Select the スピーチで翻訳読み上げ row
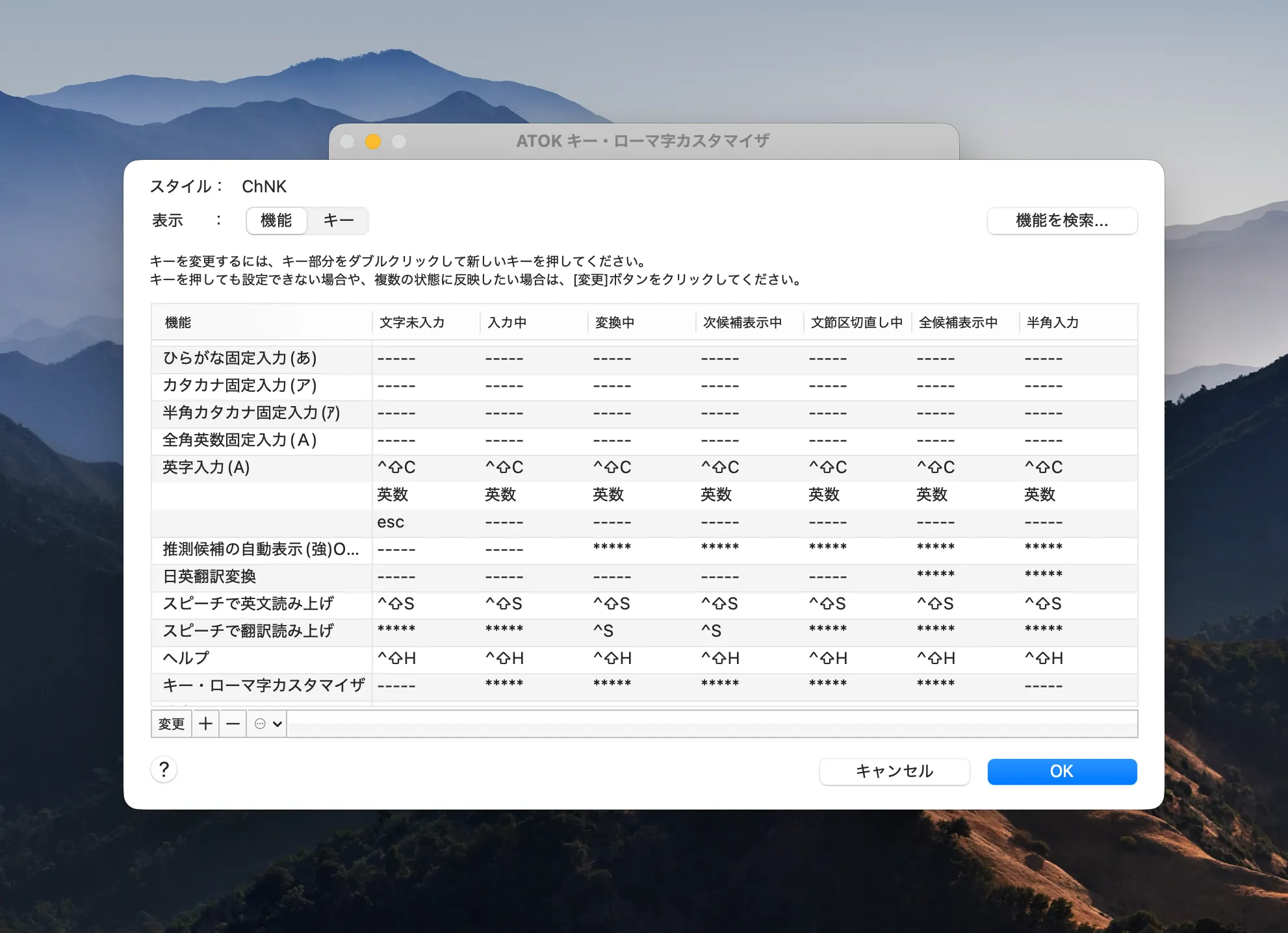The image size is (1288, 933). pyautogui.click(x=645, y=632)
